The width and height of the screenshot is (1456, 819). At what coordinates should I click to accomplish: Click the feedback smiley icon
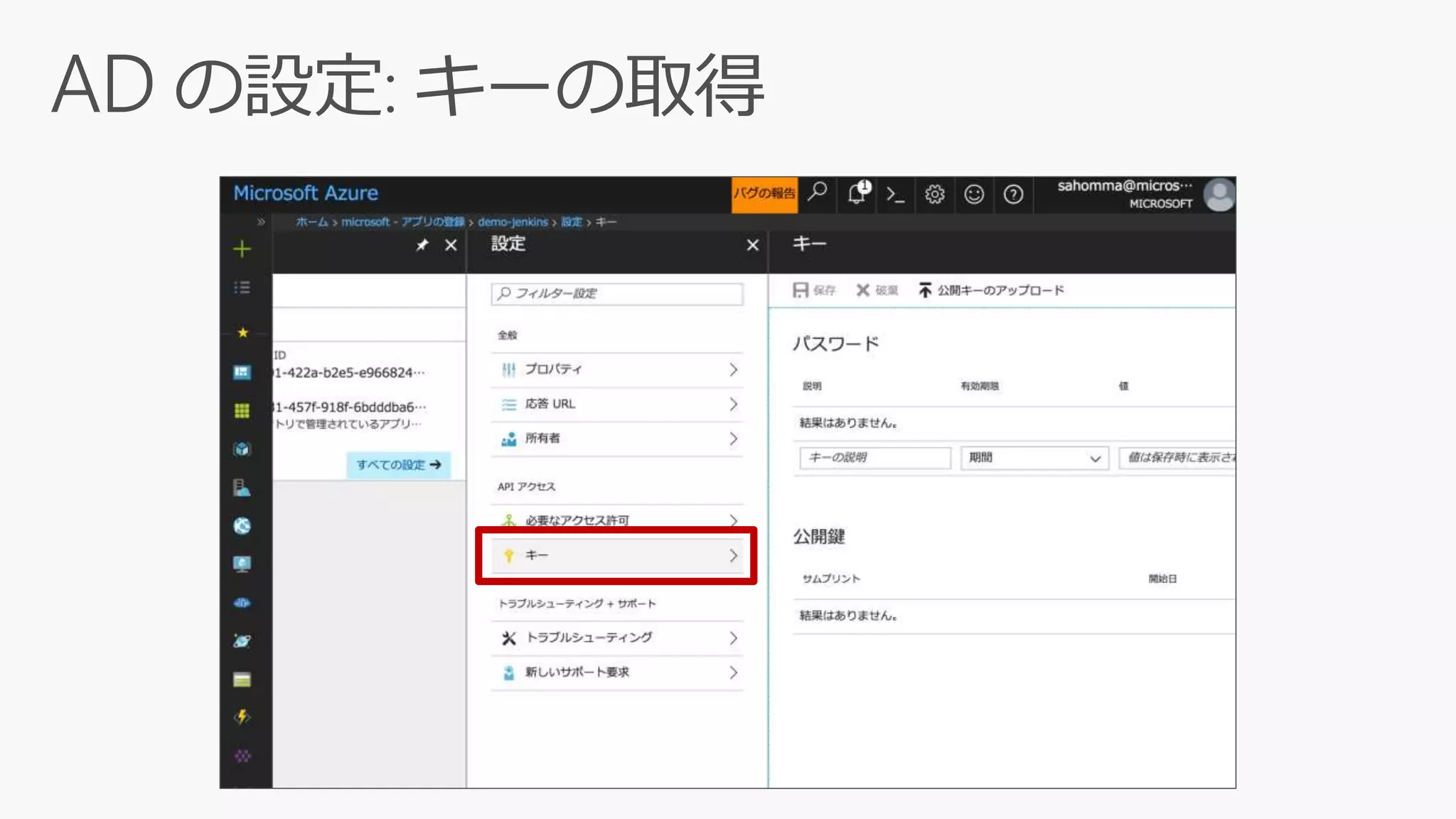(973, 194)
